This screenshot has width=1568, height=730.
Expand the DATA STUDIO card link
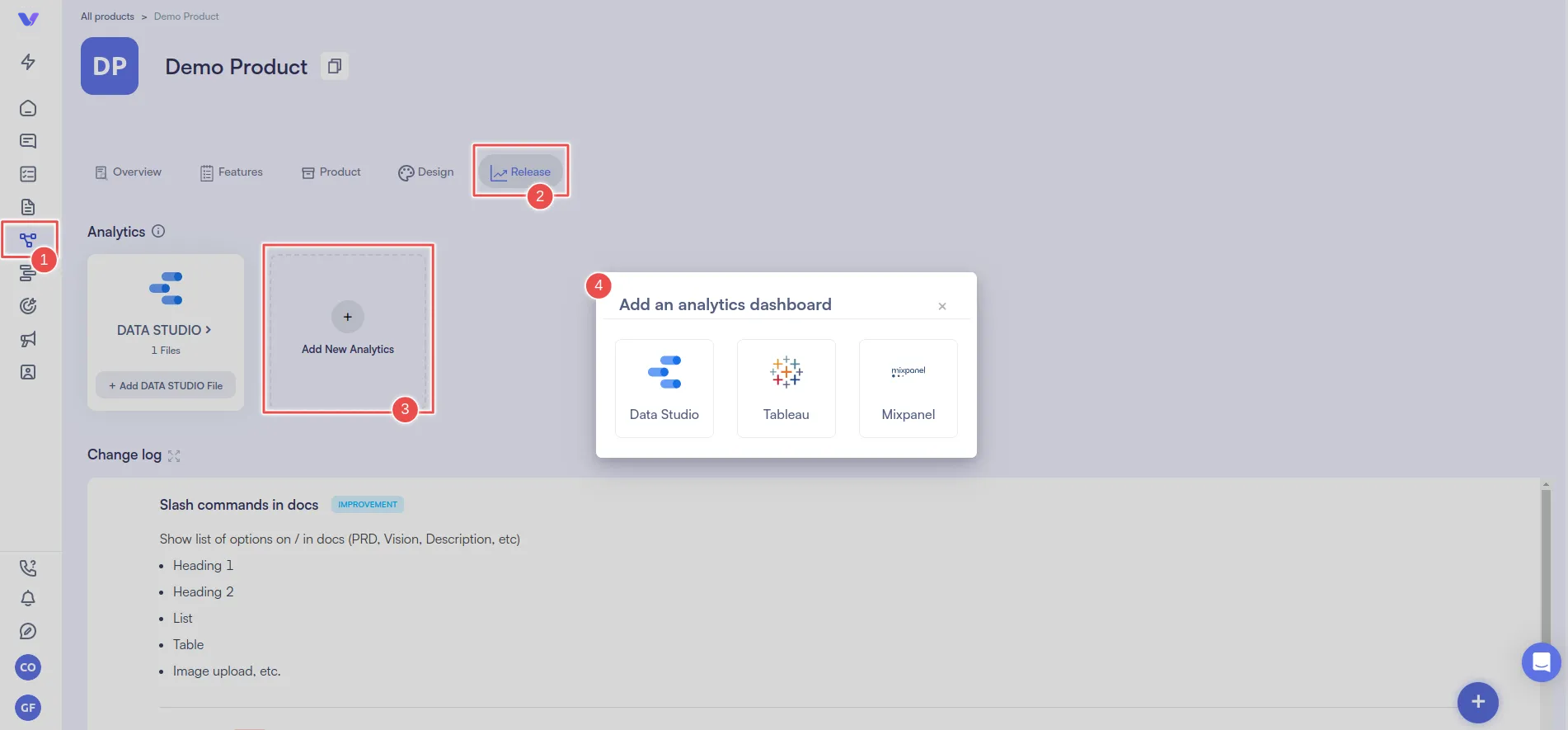click(x=164, y=330)
